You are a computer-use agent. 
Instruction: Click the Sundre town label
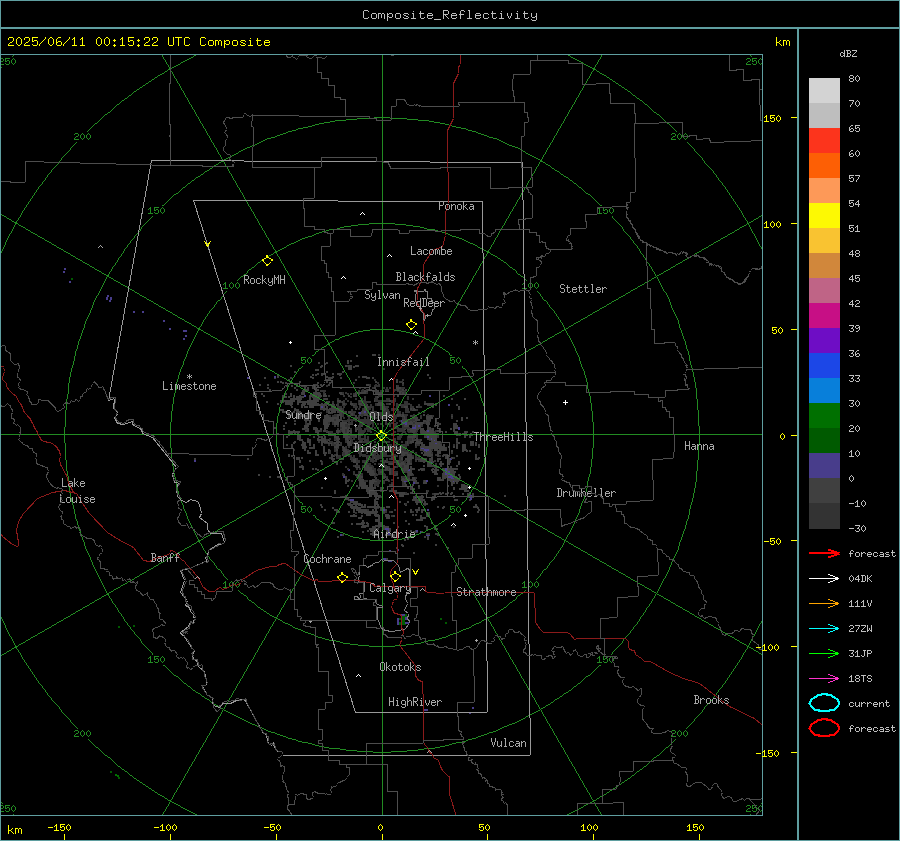[303, 415]
